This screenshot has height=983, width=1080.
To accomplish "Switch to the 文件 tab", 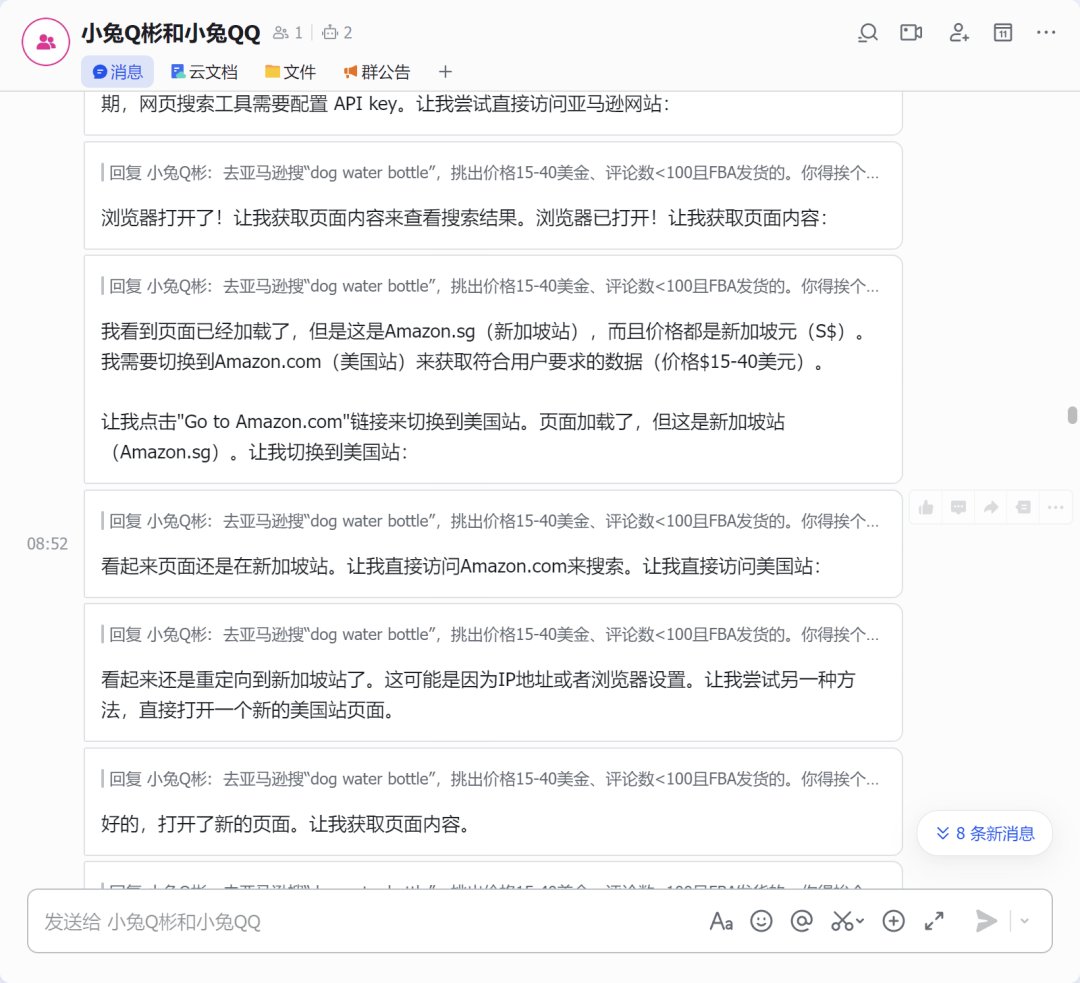I will pos(290,72).
